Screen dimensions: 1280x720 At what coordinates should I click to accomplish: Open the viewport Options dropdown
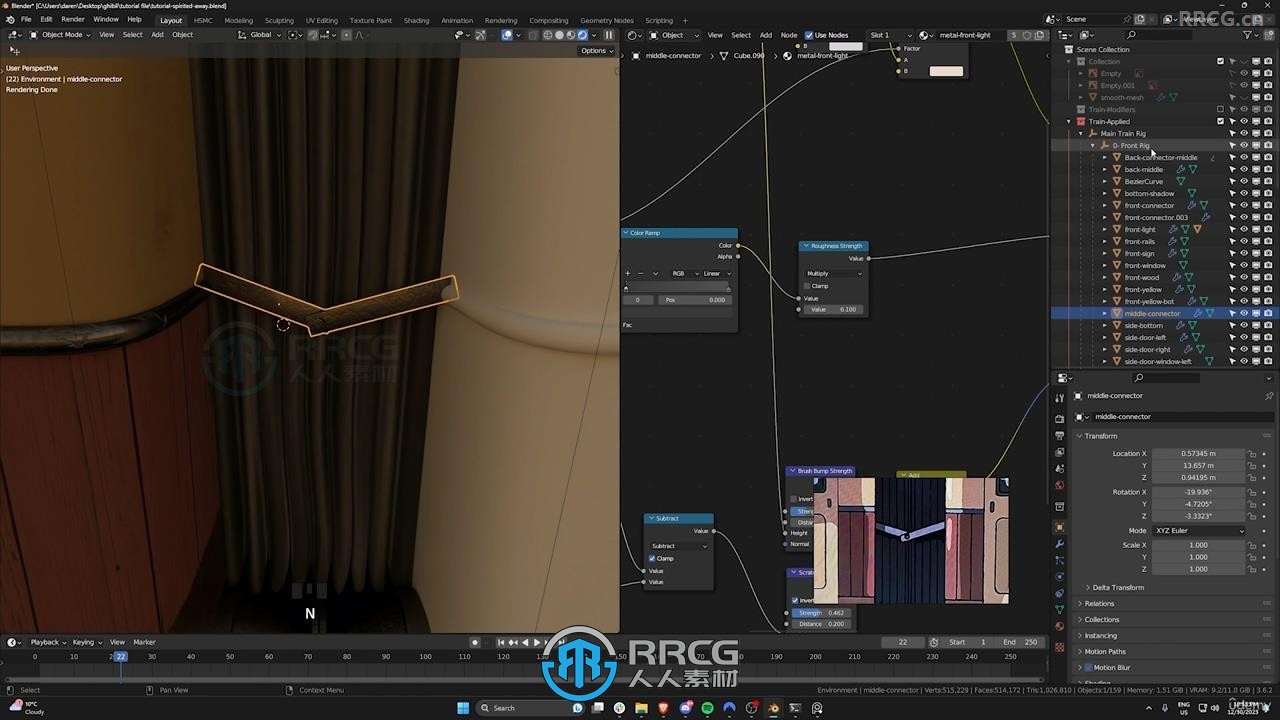click(596, 50)
